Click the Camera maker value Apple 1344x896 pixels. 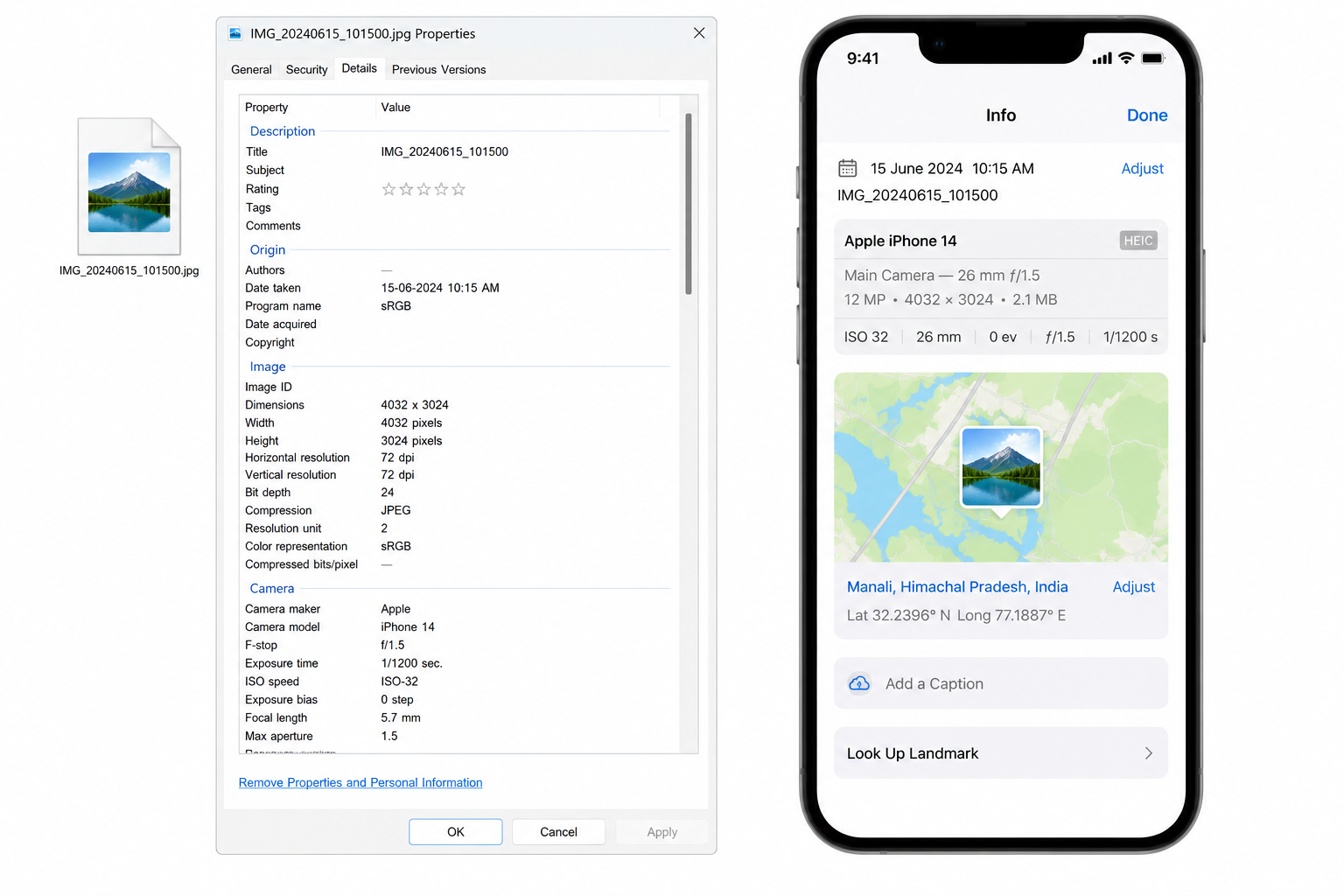pyautogui.click(x=395, y=609)
